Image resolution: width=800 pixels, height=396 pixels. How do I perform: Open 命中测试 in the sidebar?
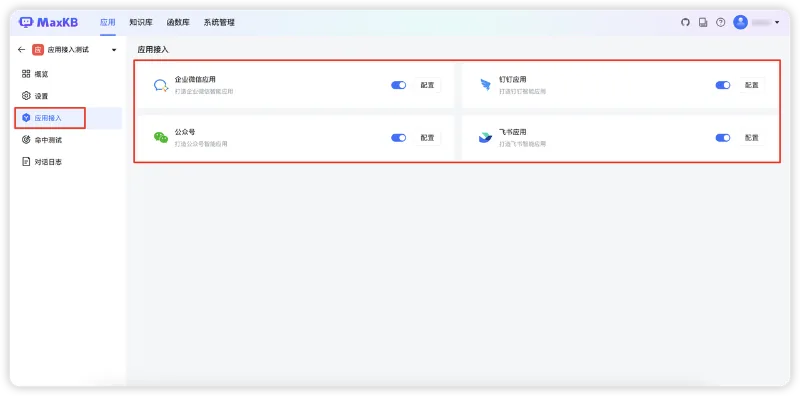pos(68,140)
